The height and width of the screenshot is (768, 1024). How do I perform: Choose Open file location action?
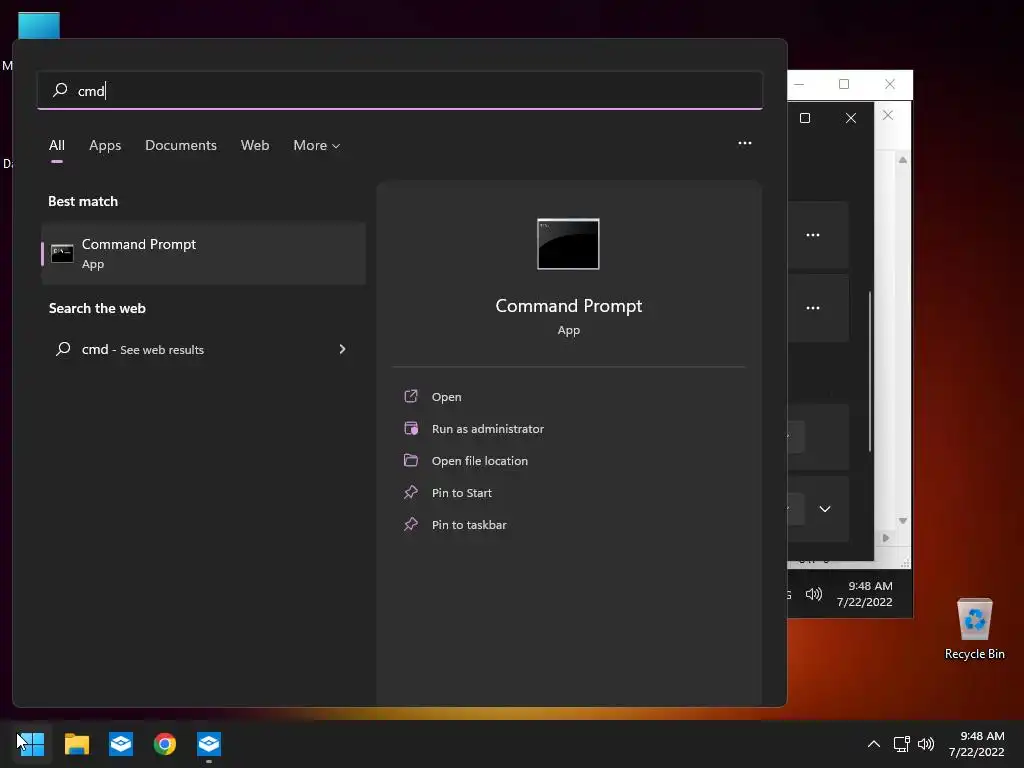(x=479, y=460)
